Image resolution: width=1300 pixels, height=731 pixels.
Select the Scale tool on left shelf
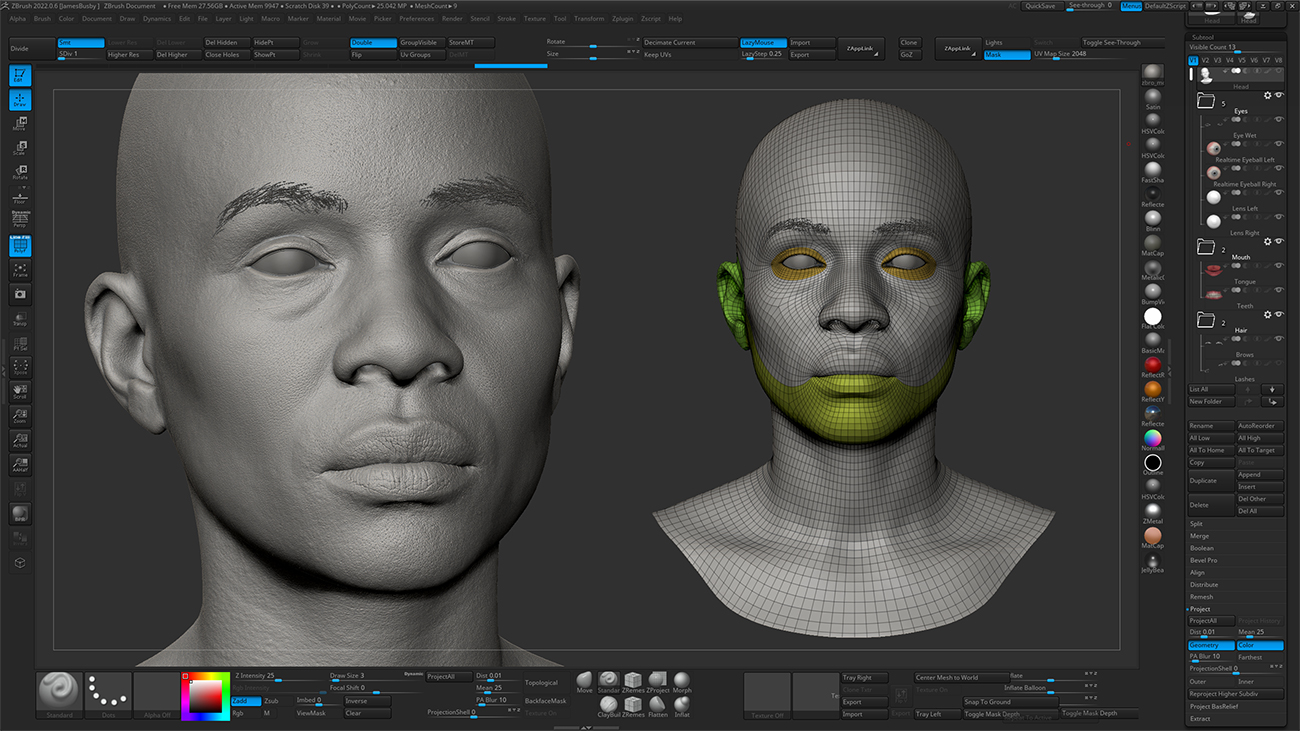[x=20, y=148]
